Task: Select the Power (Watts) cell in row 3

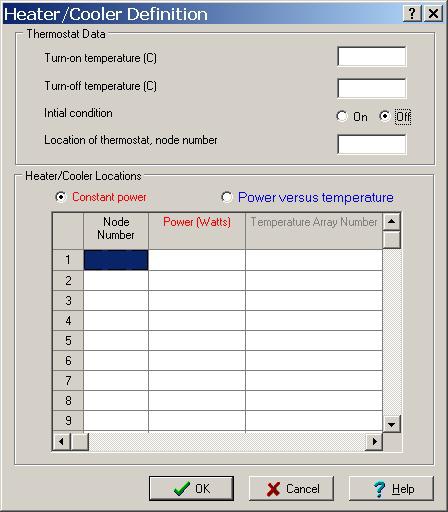Action: [x=197, y=301]
